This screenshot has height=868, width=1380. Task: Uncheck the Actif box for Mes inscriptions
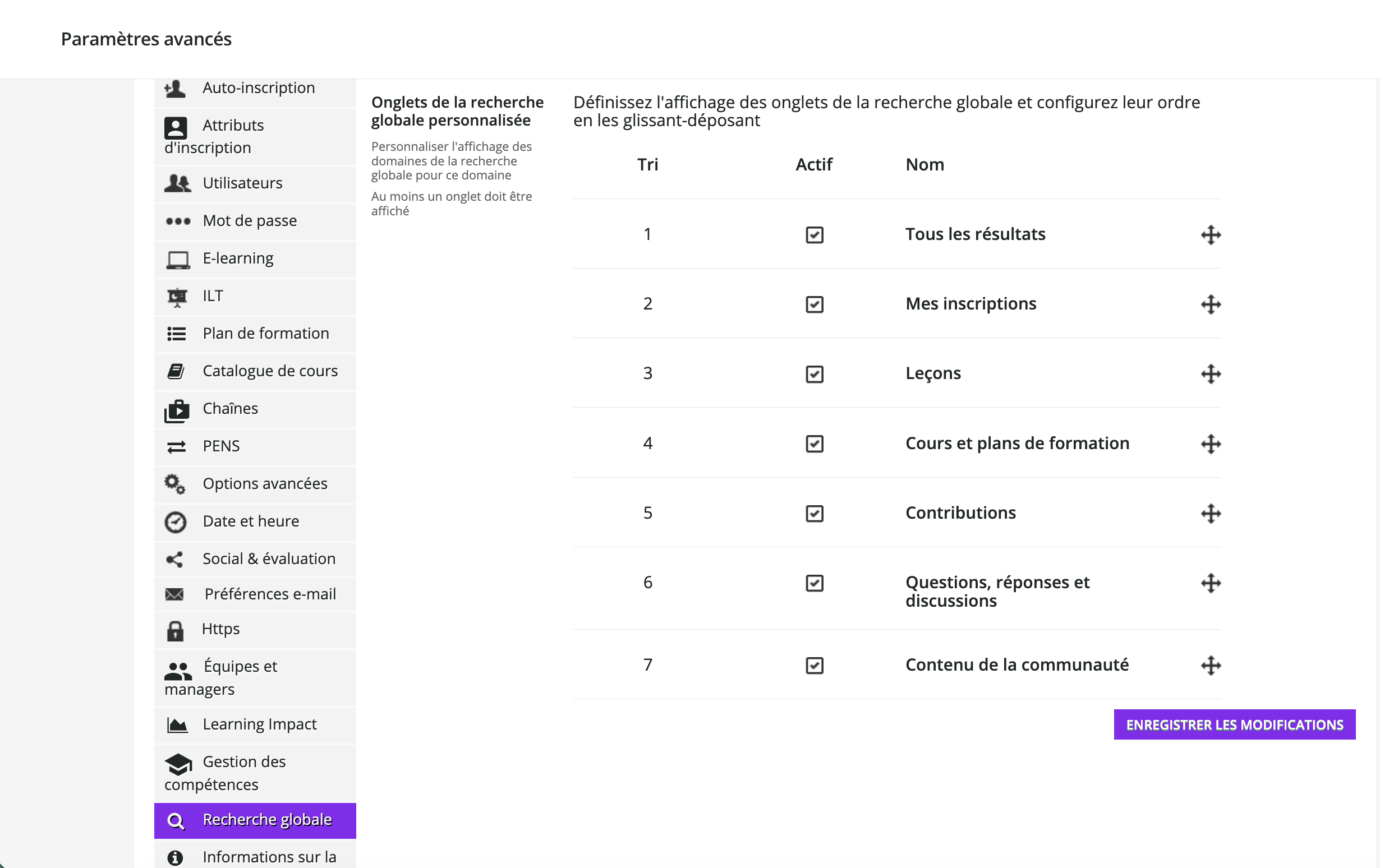[815, 304]
